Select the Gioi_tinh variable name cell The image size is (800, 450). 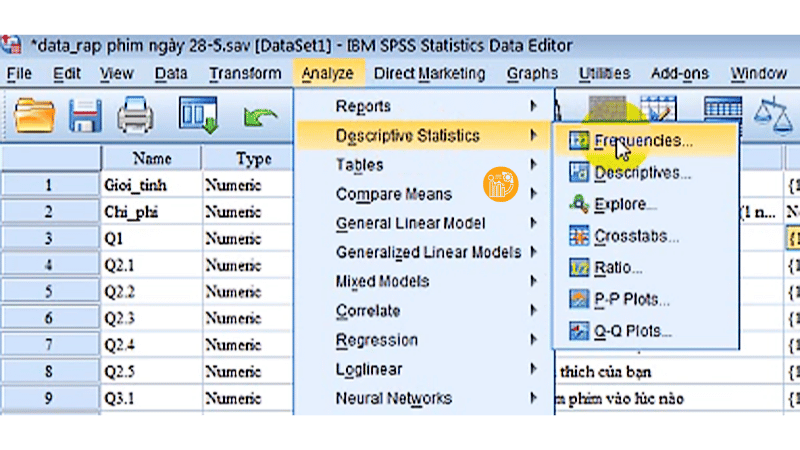pyautogui.click(x=150, y=185)
